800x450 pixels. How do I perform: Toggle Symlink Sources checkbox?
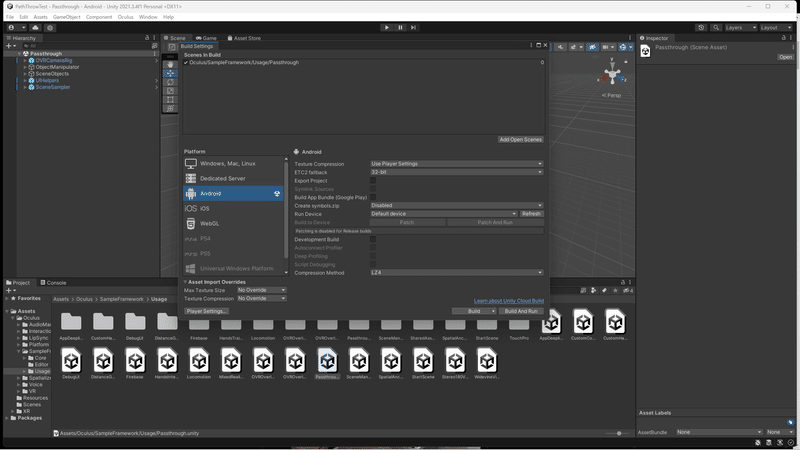(x=373, y=189)
